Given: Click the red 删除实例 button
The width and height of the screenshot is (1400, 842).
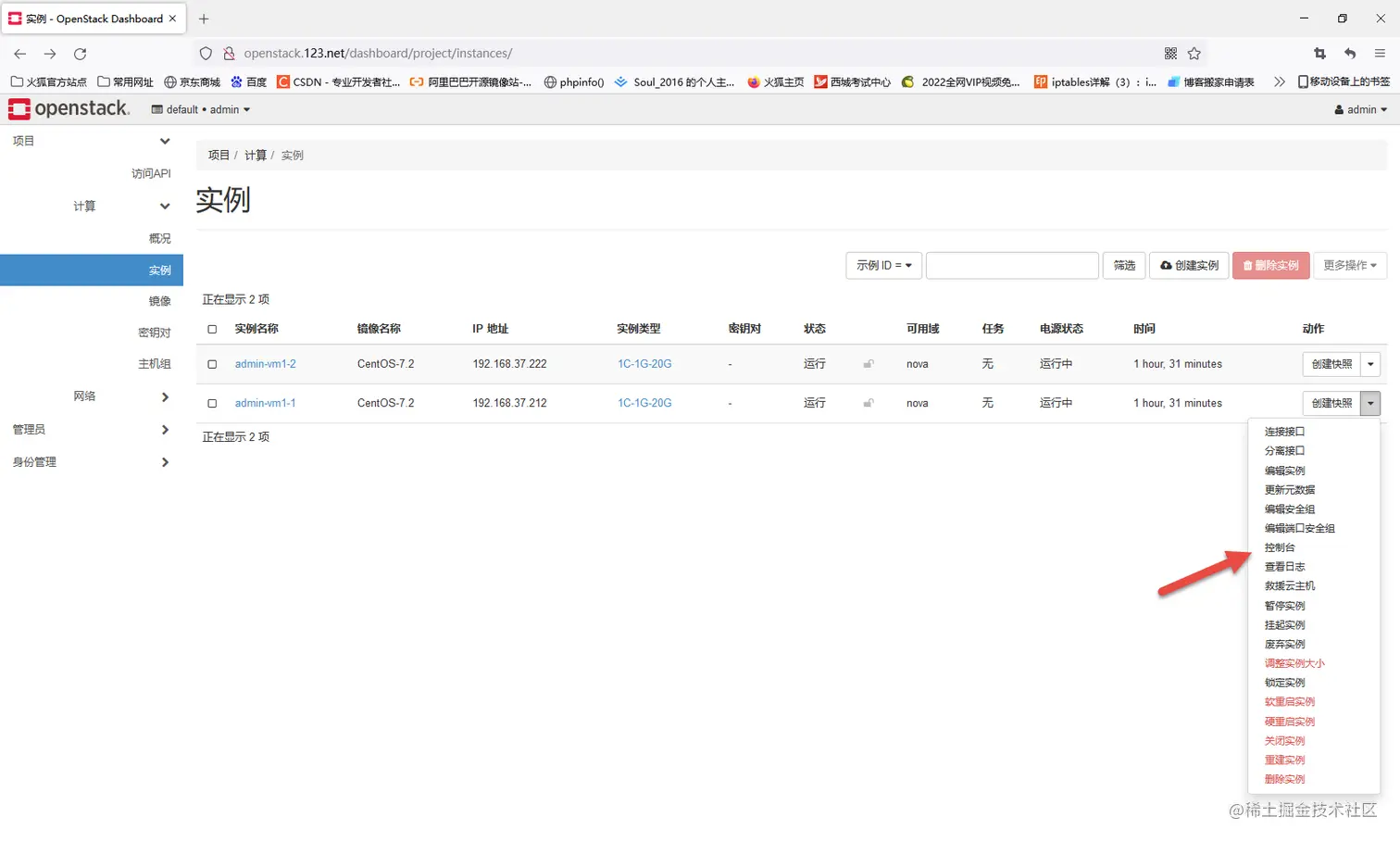Looking at the screenshot, I should click(1271, 266).
